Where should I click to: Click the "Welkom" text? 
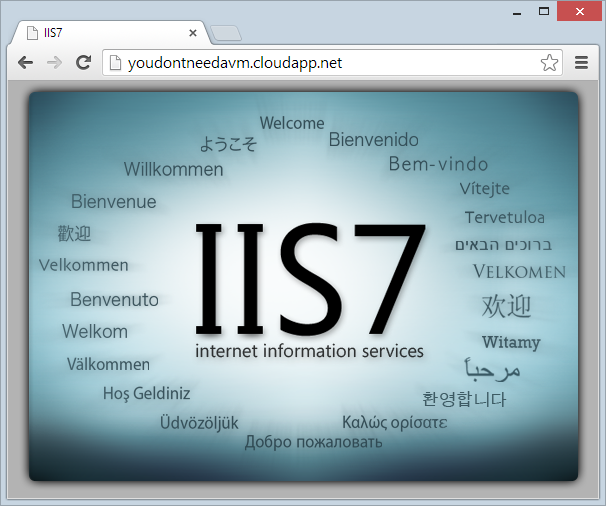pos(95,332)
